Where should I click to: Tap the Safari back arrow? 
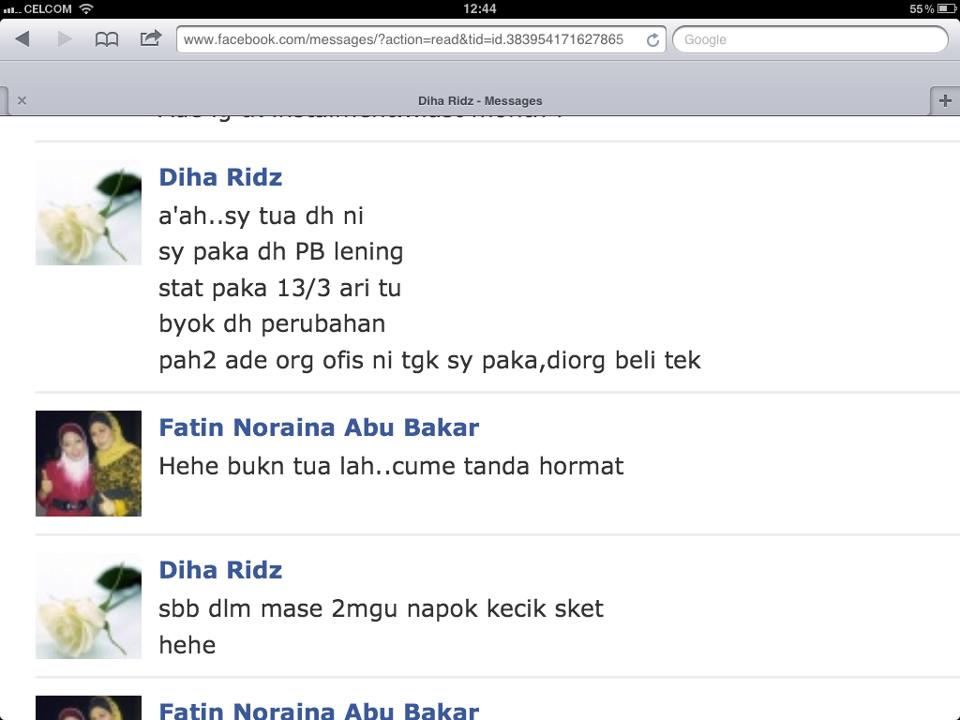click(23, 39)
